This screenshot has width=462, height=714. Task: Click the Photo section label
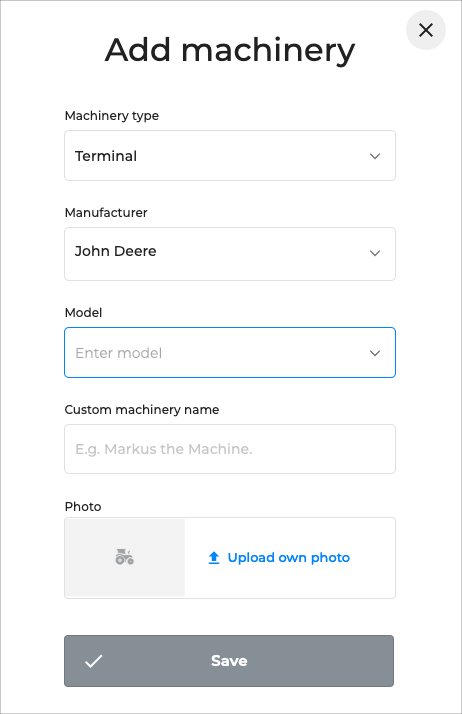point(83,507)
